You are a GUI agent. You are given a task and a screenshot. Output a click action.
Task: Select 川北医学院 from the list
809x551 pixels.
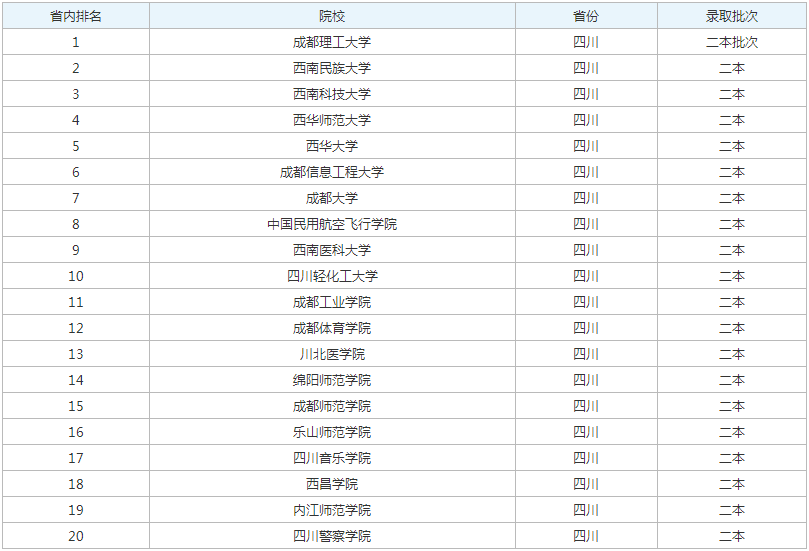(x=331, y=354)
